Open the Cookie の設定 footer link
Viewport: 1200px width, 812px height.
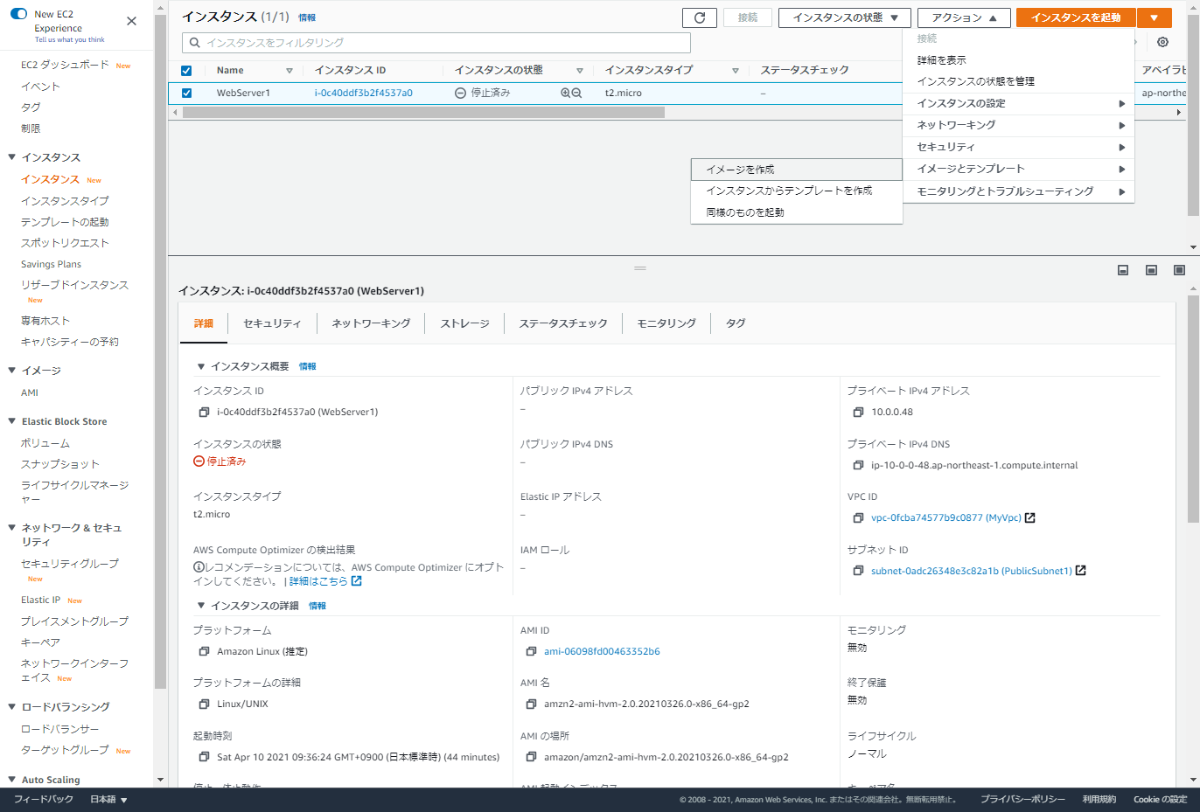pyautogui.click(x=1160, y=799)
